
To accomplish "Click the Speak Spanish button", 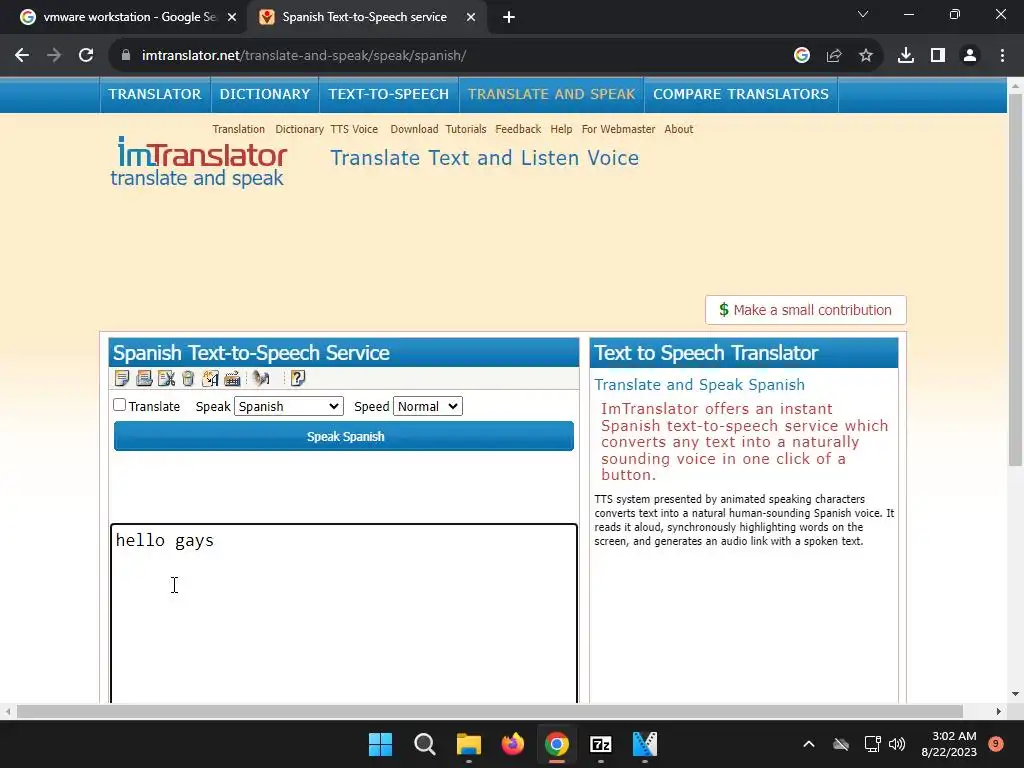I will 344,436.
